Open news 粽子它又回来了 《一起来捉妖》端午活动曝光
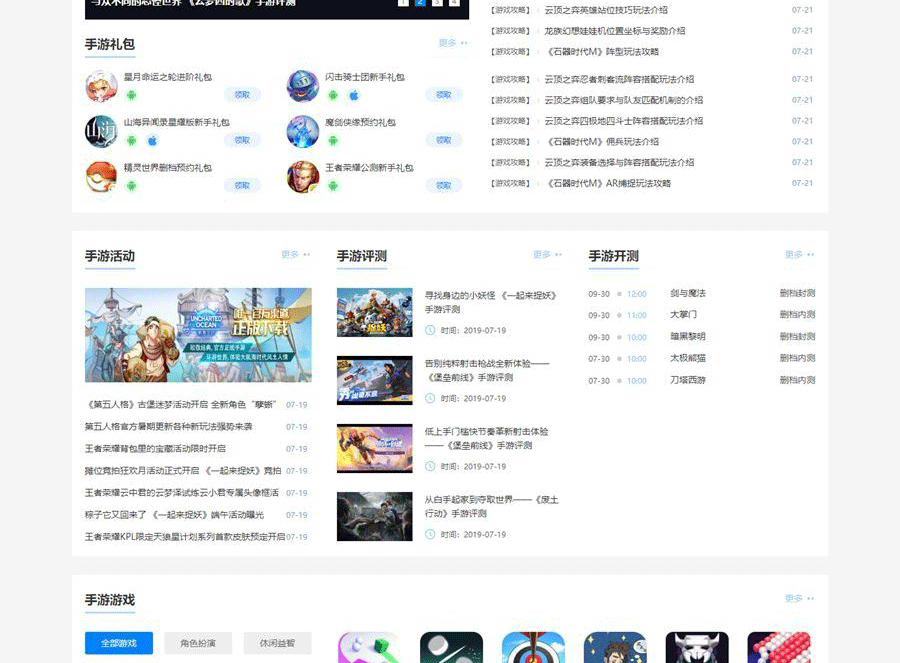Image resolution: width=900 pixels, height=663 pixels. (174, 515)
